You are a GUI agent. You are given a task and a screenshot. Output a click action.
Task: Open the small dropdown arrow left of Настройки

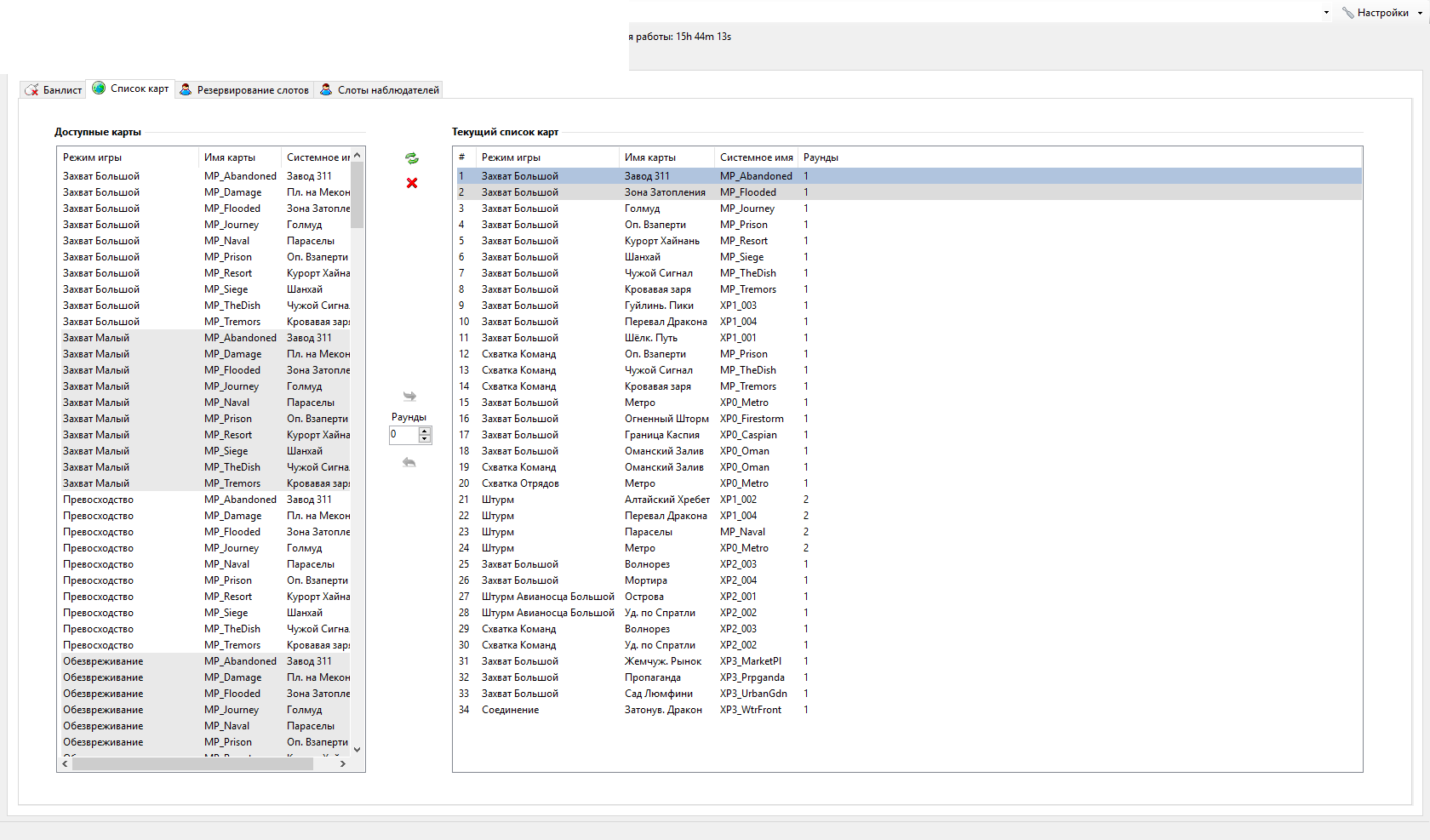1326,13
